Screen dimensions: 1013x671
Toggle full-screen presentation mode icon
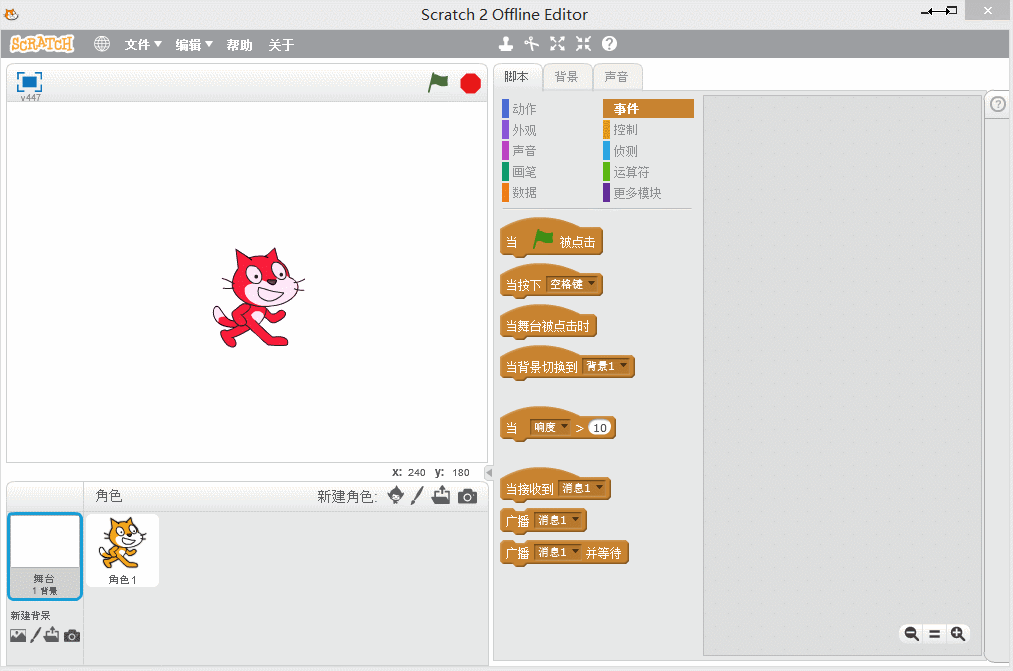point(29,82)
